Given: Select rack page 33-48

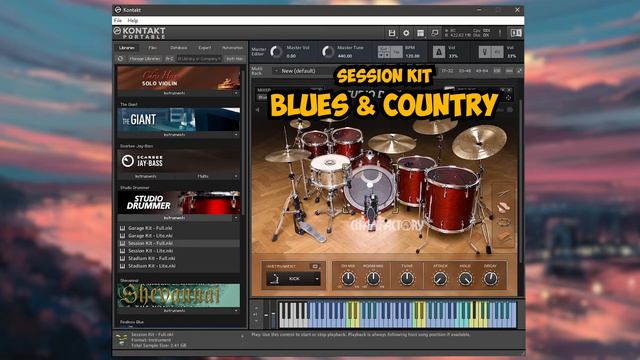Looking at the screenshot, I should click(x=464, y=71).
